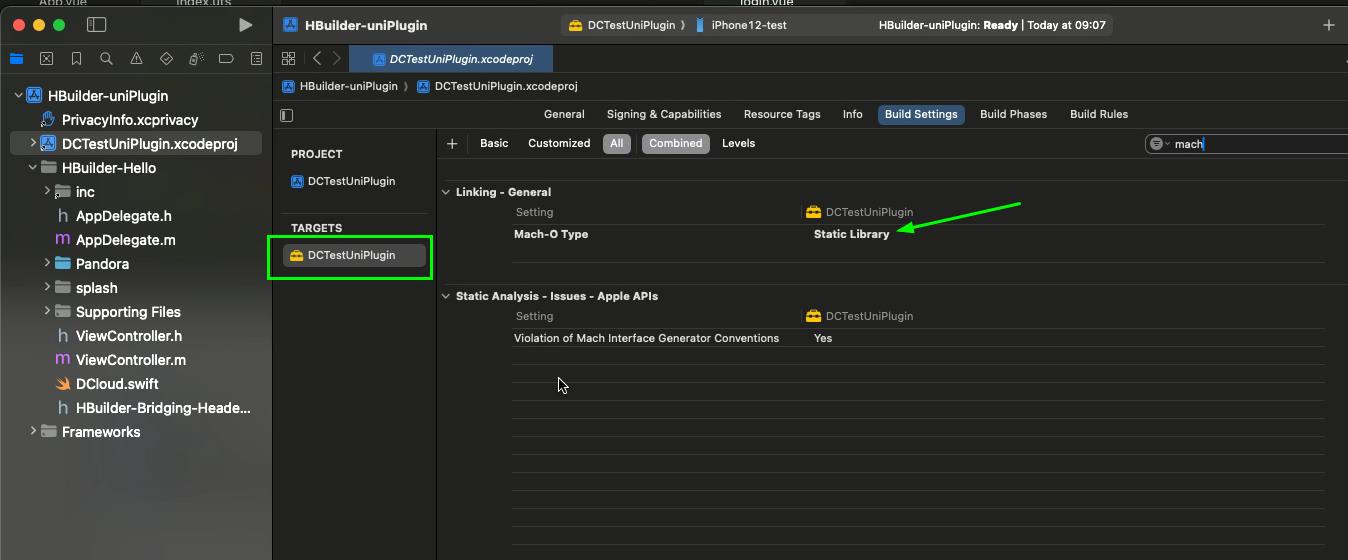Show Customized build settings
Screen dimensions: 1348x560
[x=559, y=144]
